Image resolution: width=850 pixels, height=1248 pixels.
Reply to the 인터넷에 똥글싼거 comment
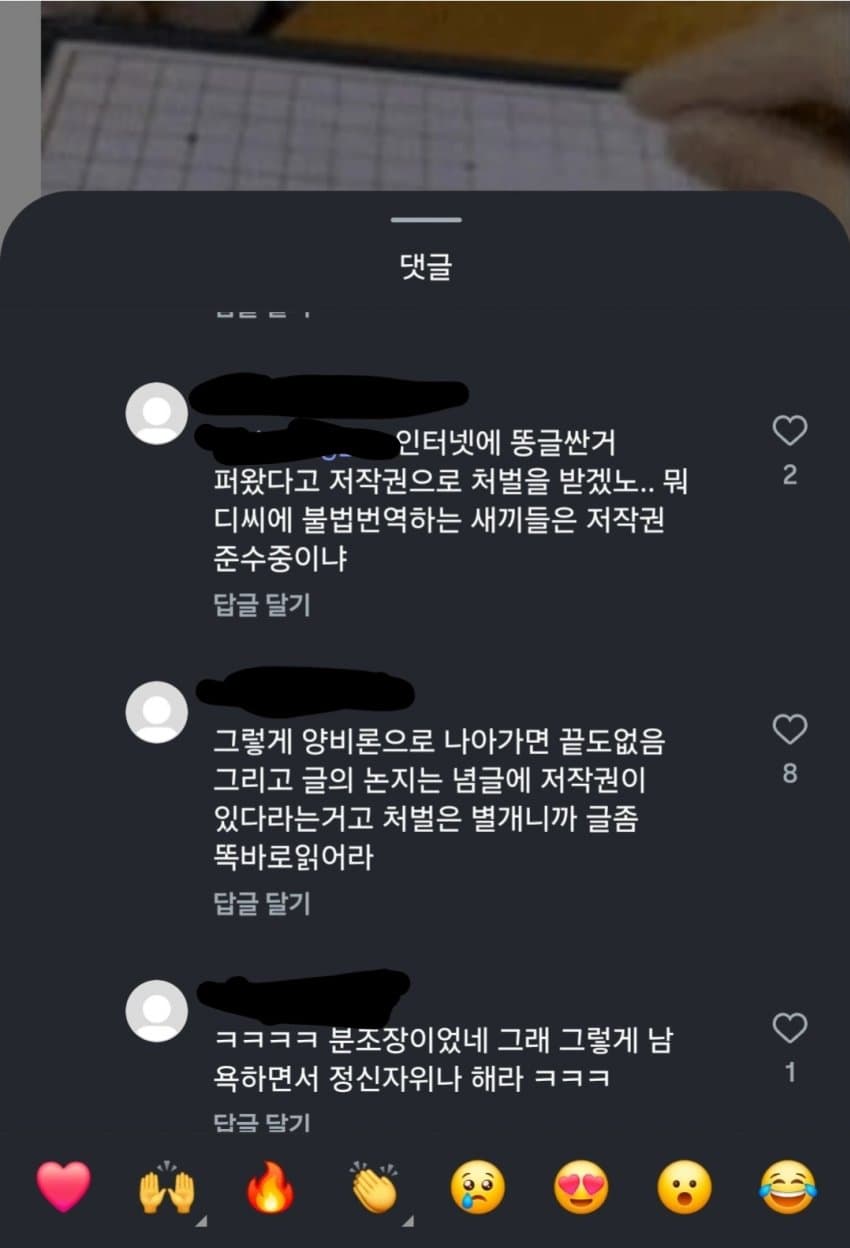[x=263, y=605]
